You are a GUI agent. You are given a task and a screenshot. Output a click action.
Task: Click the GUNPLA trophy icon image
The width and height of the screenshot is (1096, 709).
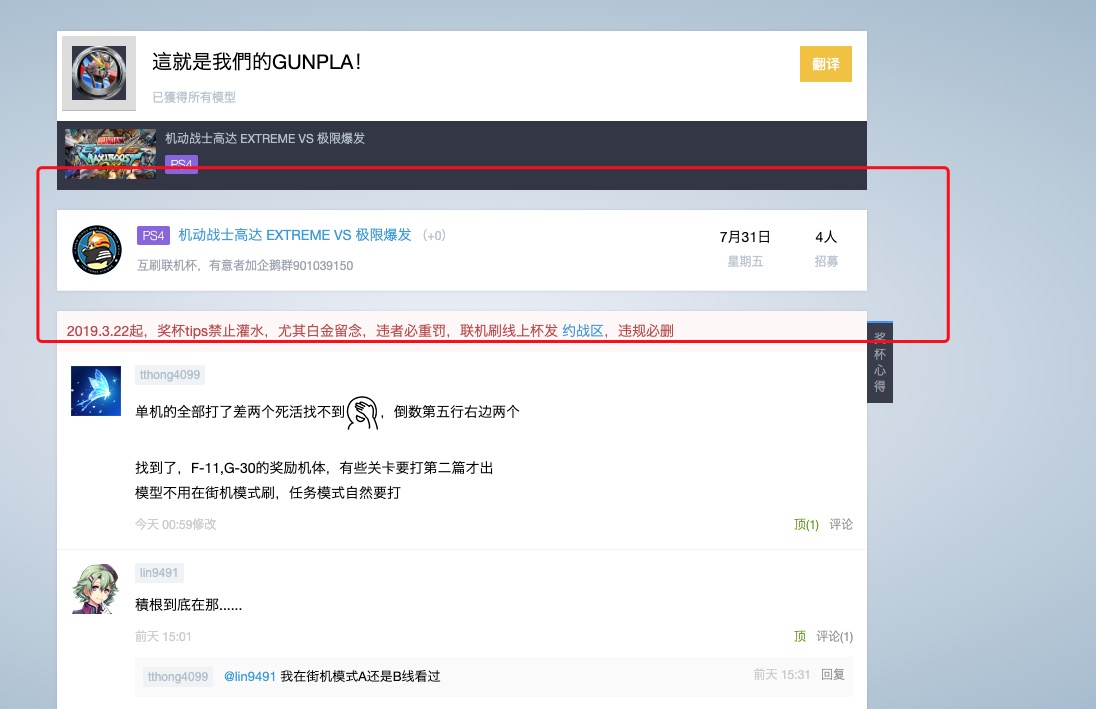pos(99,73)
